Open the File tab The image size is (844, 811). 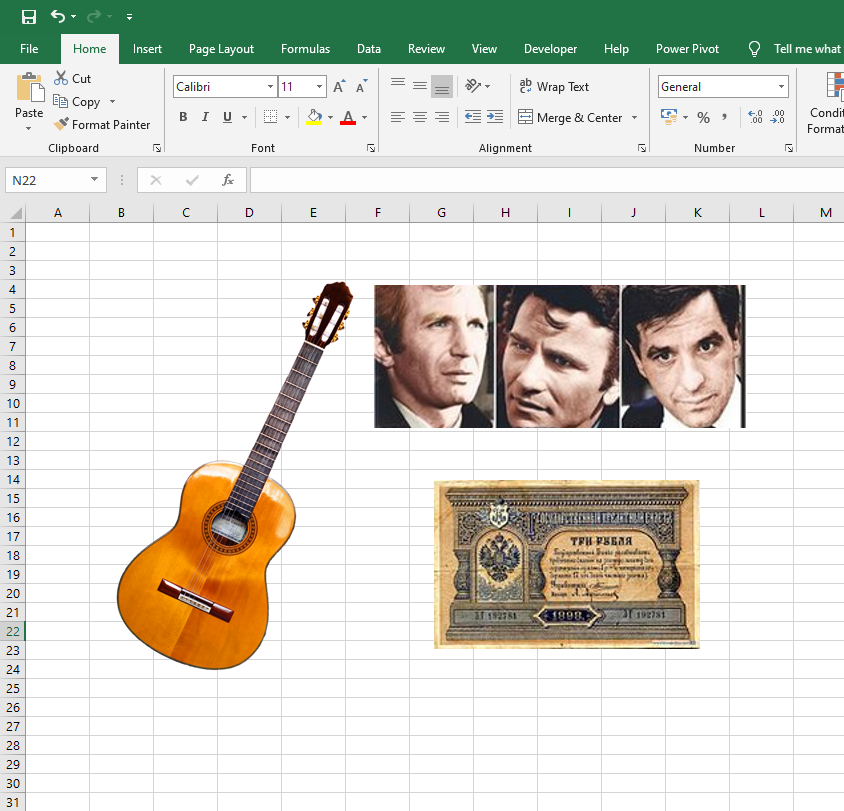click(29, 49)
